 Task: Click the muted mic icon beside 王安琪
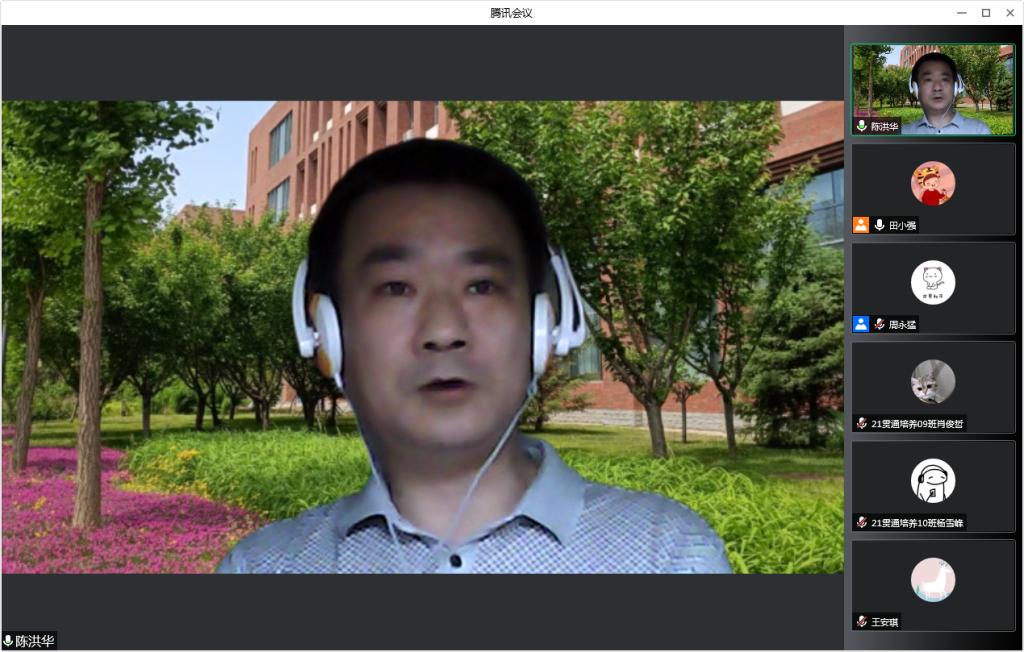pyautogui.click(x=861, y=621)
